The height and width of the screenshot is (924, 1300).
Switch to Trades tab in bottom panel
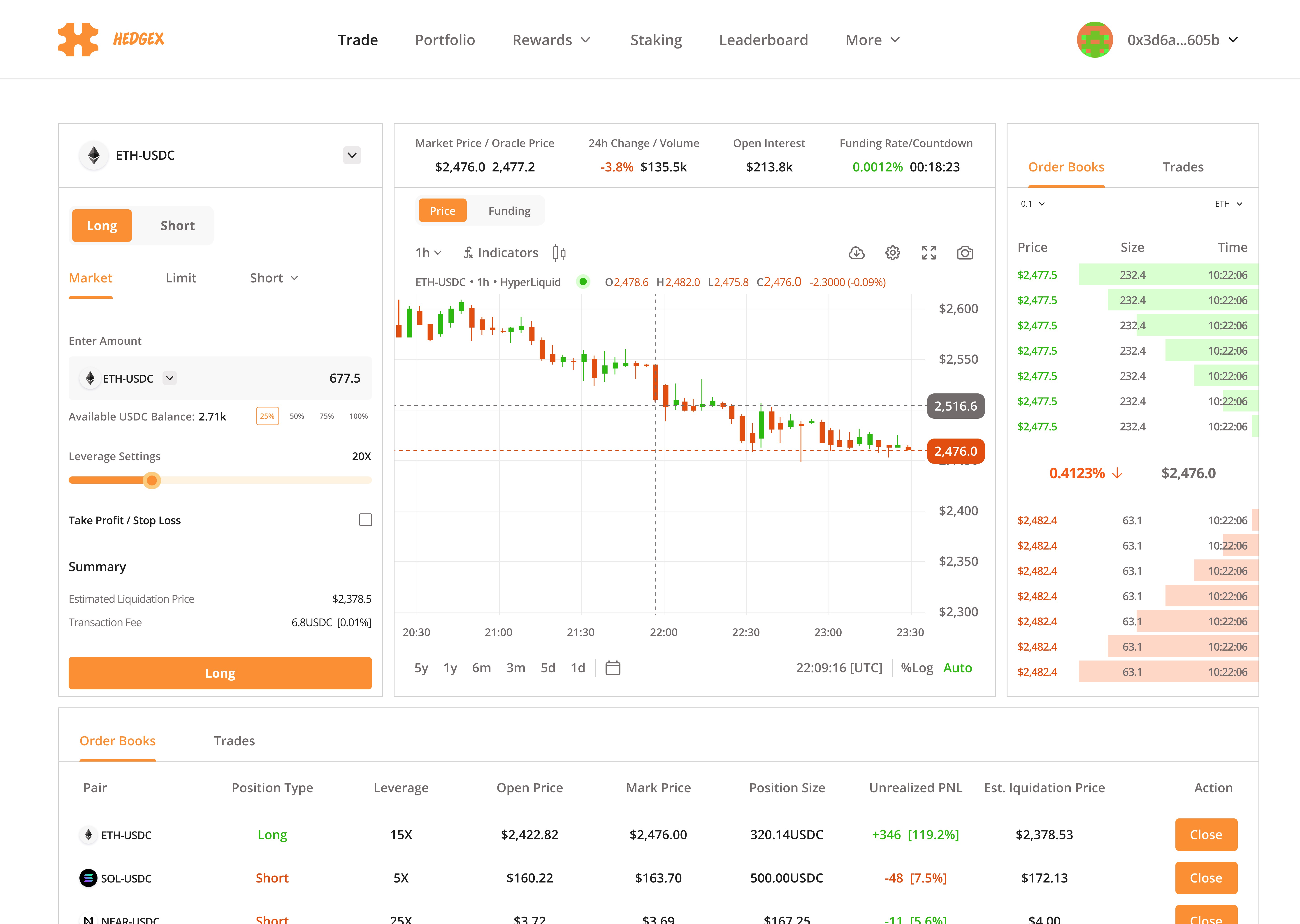pos(234,741)
